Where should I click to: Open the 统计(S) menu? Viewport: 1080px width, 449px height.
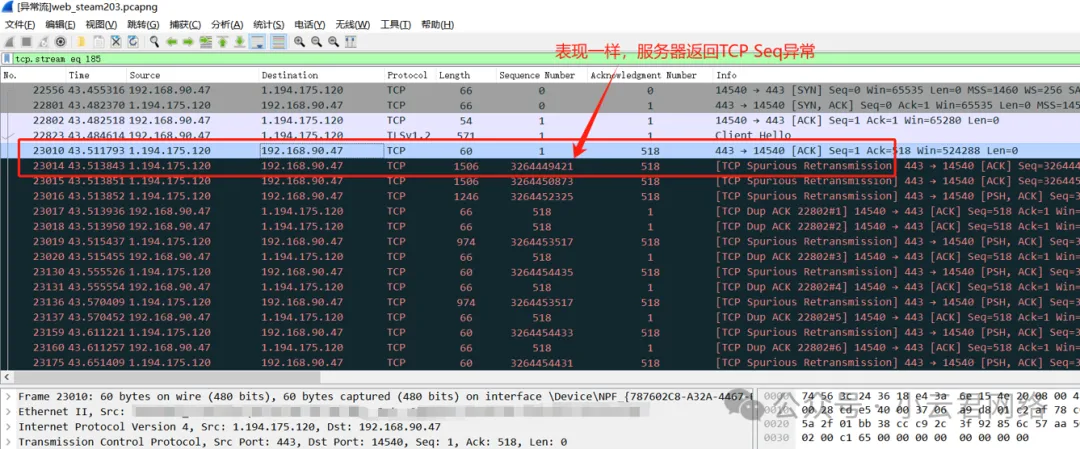[x=269, y=24]
